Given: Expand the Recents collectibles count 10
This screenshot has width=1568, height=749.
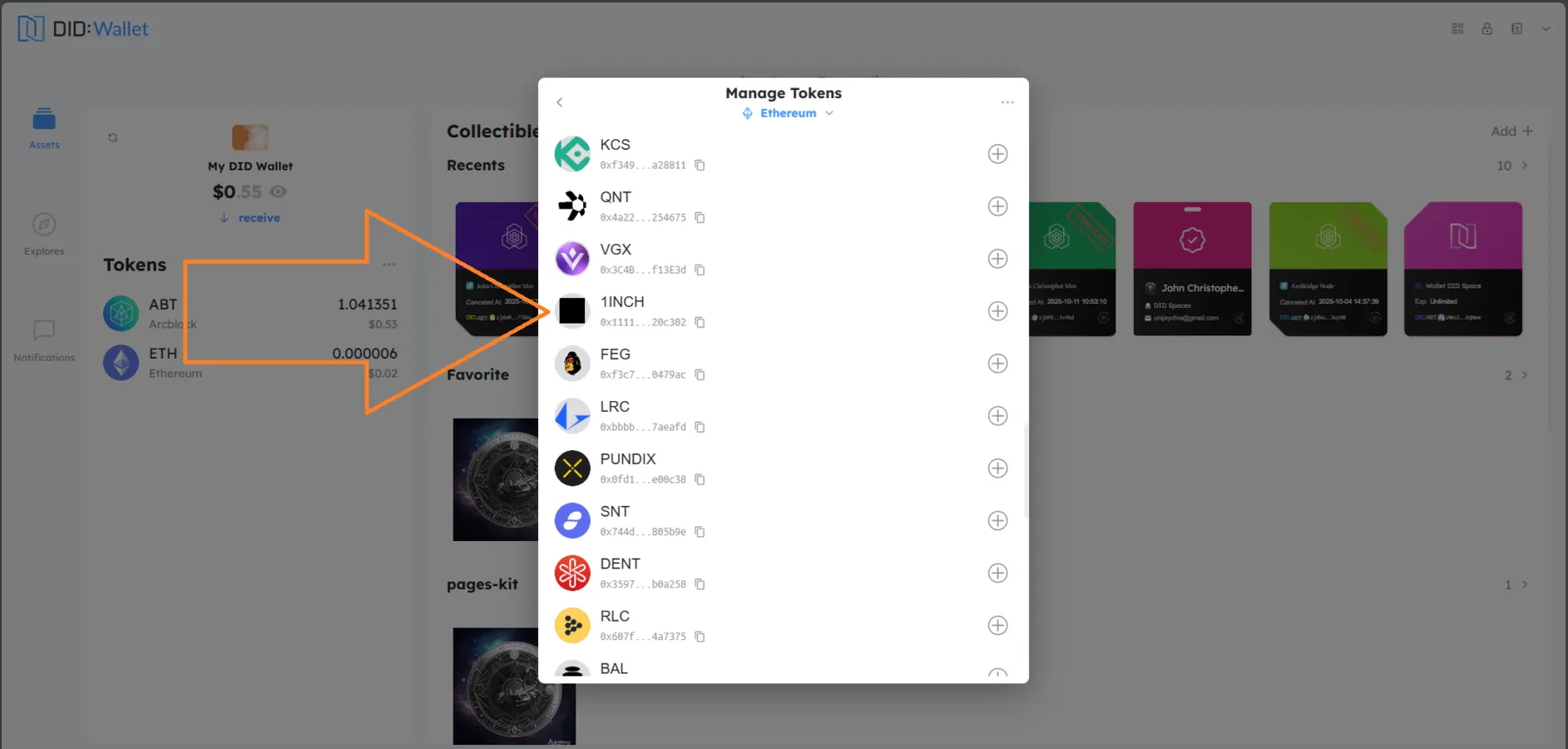Looking at the screenshot, I should pyautogui.click(x=1512, y=166).
